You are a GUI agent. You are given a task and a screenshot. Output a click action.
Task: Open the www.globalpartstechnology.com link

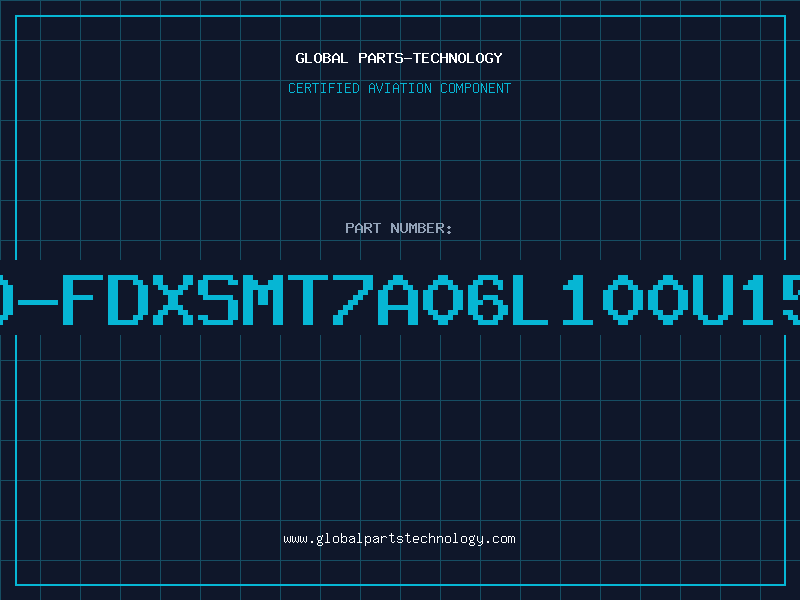[x=399, y=539]
